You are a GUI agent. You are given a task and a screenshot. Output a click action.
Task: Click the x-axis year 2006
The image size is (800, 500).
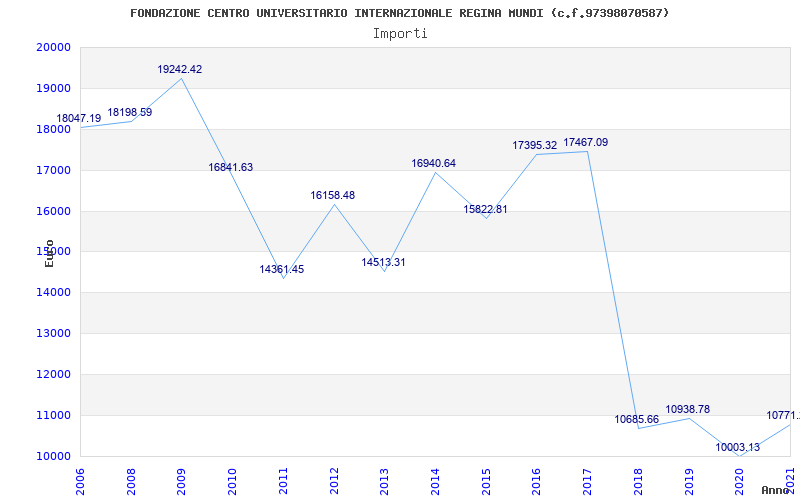click(80, 481)
